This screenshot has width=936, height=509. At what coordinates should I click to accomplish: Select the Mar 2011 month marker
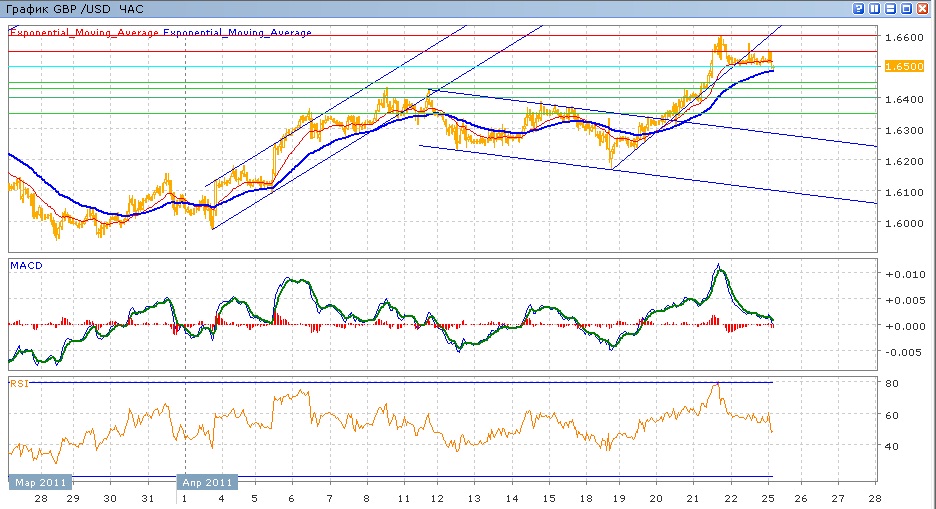[x=40, y=482]
